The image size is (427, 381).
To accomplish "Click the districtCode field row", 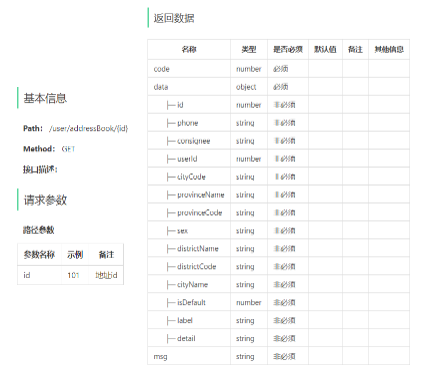I will (x=278, y=267).
